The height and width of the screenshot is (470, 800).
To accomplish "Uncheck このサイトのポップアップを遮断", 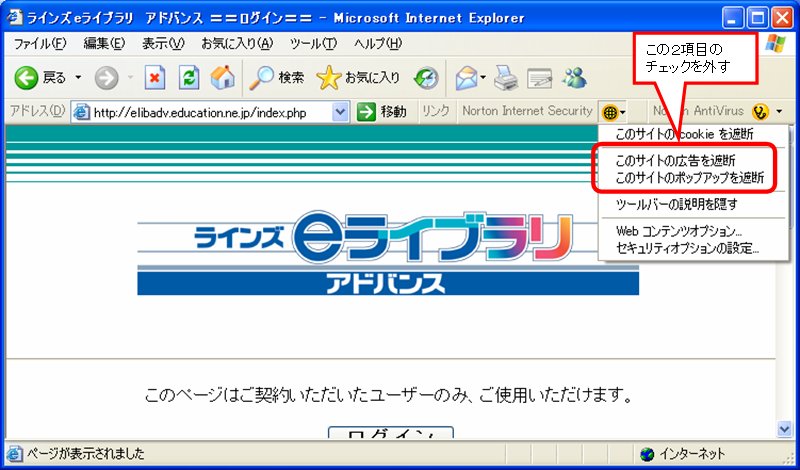I will (x=694, y=178).
